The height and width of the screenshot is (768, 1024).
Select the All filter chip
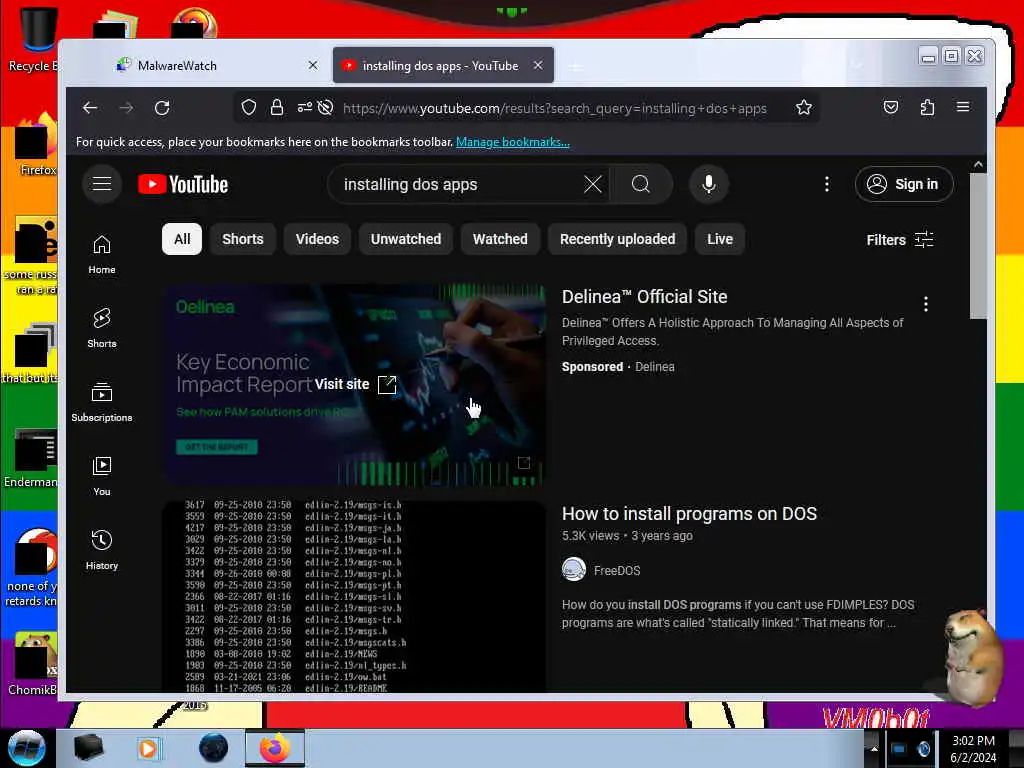coord(182,239)
